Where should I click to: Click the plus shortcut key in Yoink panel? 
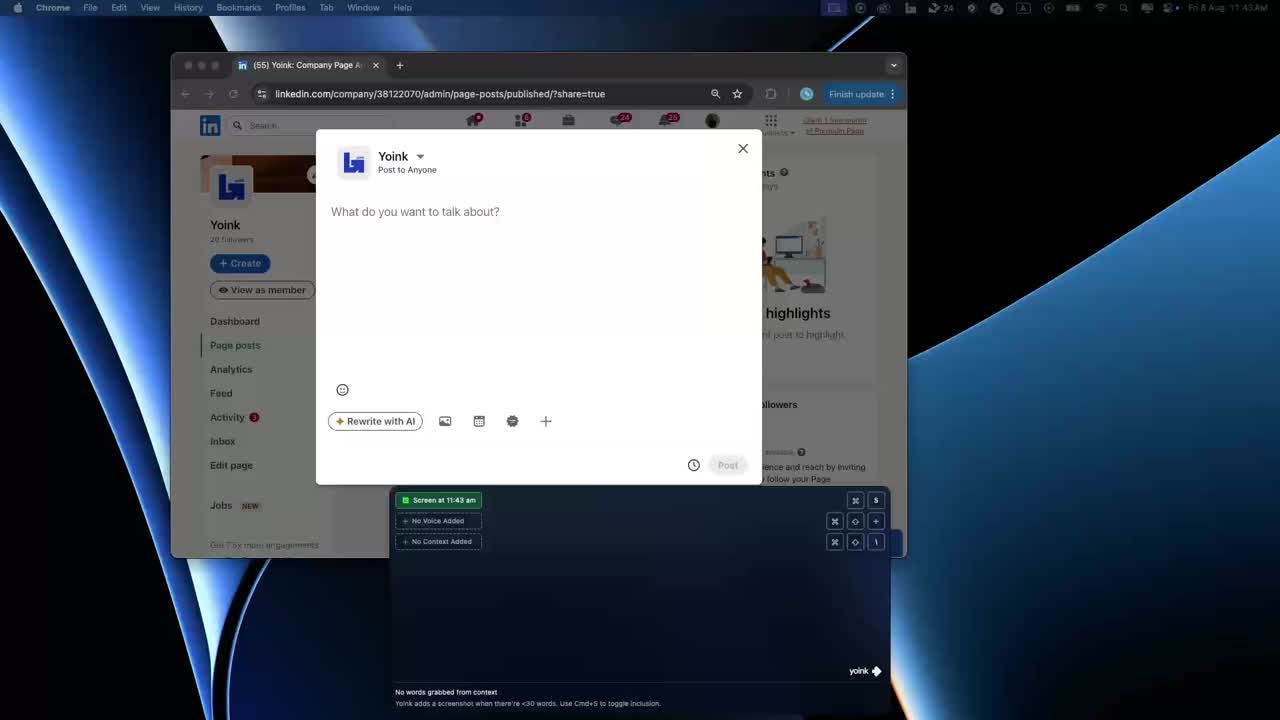[x=876, y=521]
